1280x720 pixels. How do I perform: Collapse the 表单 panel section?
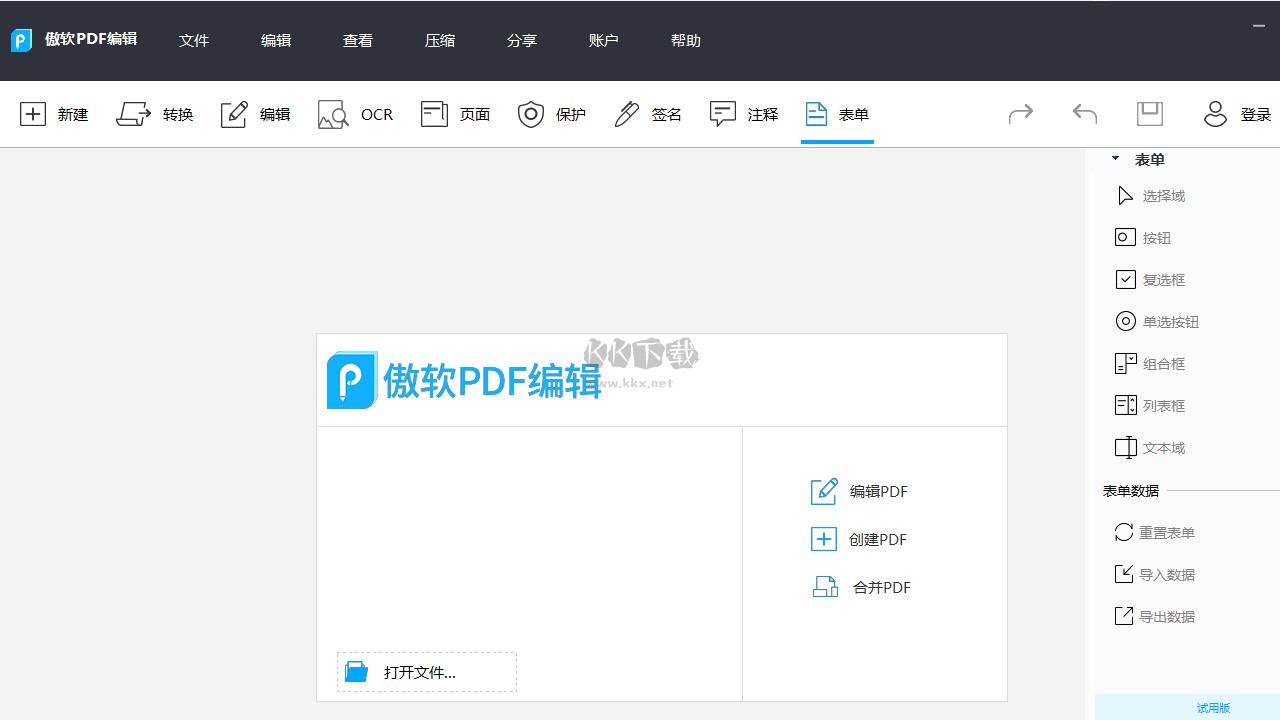point(1115,158)
